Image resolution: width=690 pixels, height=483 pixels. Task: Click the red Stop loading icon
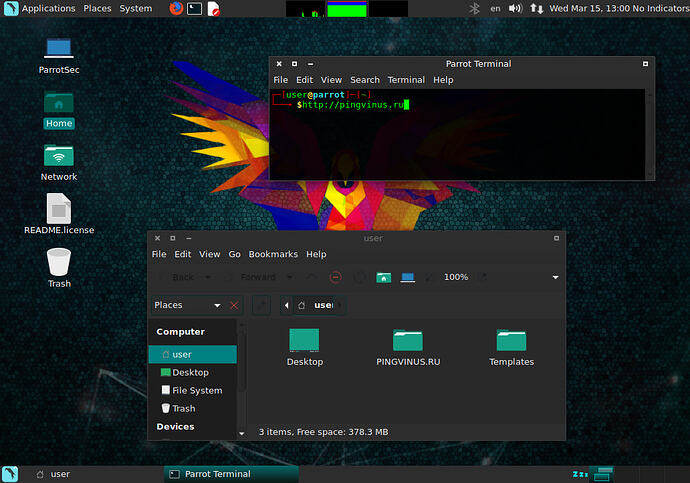pos(335,277)
